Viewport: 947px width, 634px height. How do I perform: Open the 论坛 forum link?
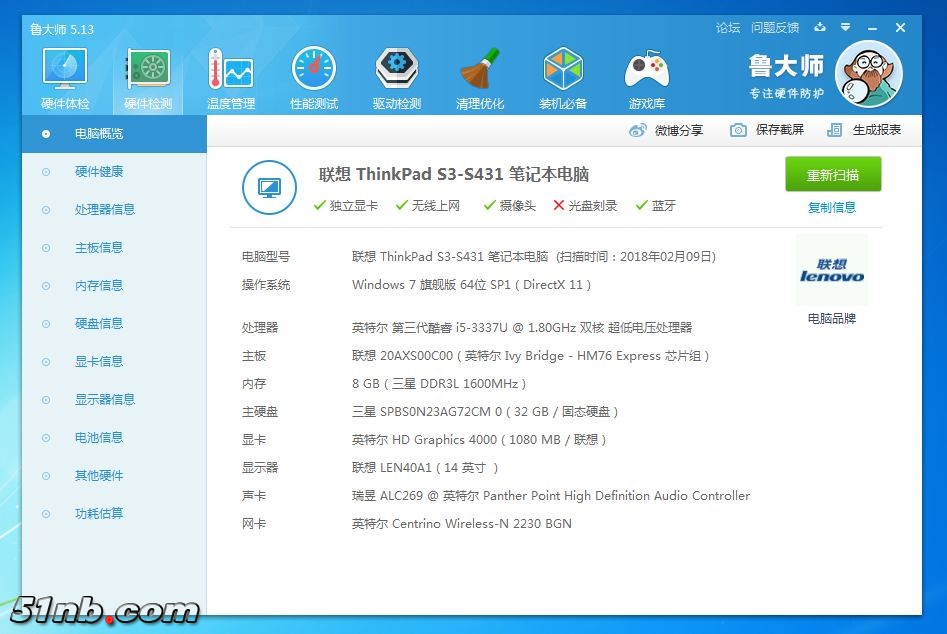728,28
